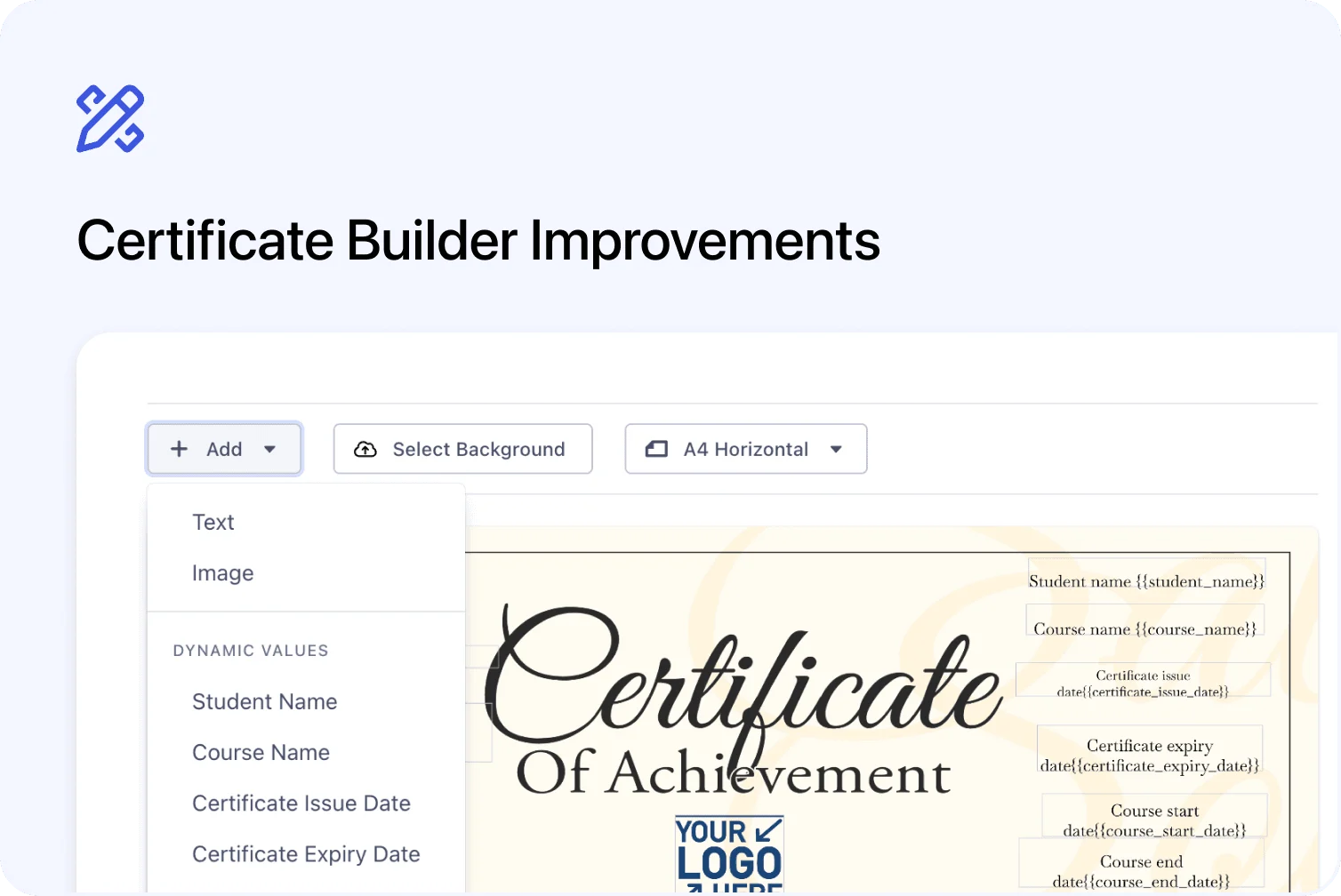This screenshot has height=896, width=1341.
Task: Click the page orientation icon
Action: click(x=656, y=449)
